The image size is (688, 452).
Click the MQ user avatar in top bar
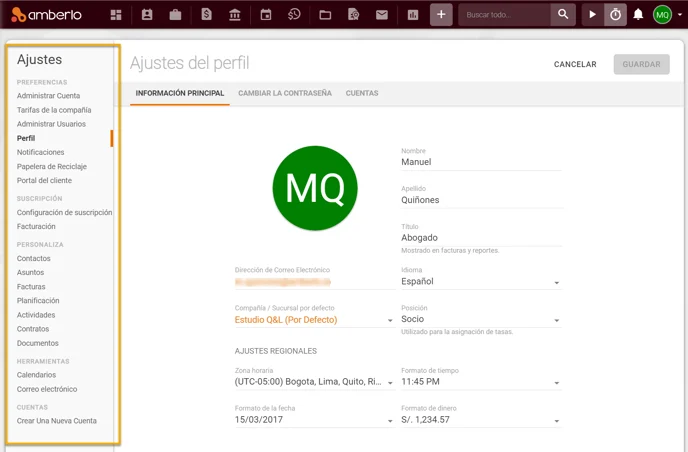[662, 15]
